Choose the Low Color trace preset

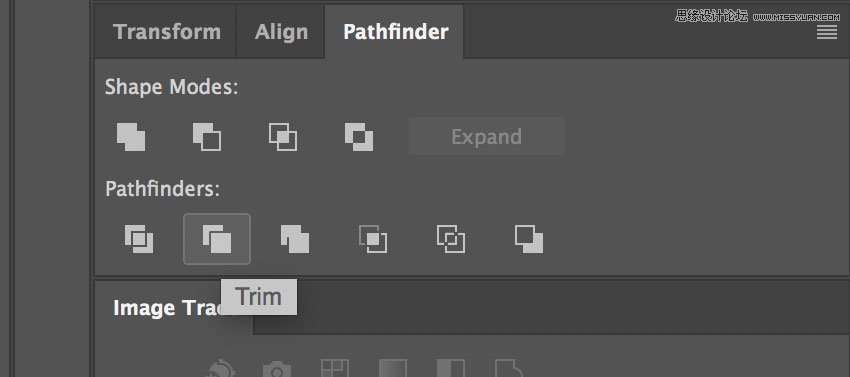[335, 368]
